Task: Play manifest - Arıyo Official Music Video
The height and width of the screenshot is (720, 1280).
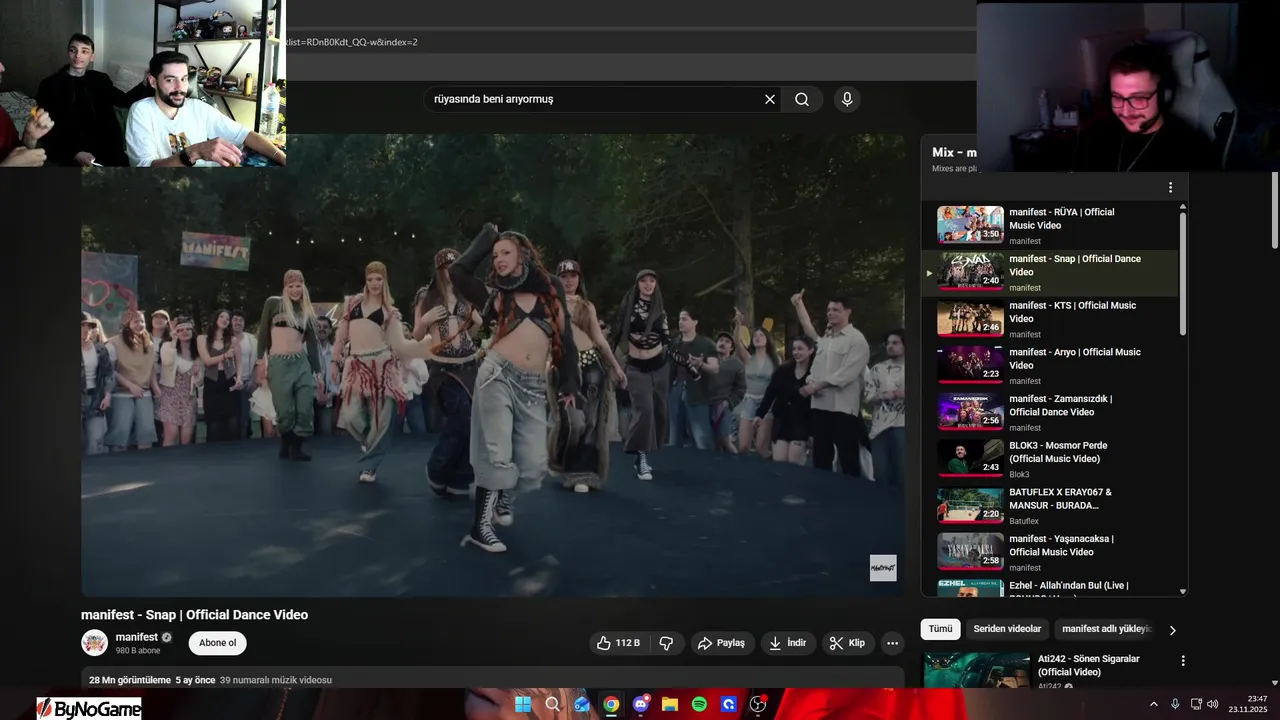Action: [x=1050, y=366]
